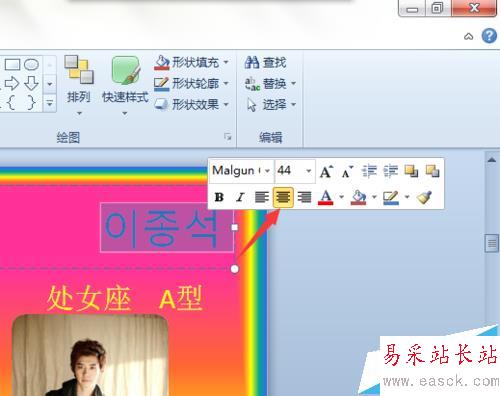500x396 pixels.
Task: Open font color dropdown in mini toolbar
Action: (341, 197)
